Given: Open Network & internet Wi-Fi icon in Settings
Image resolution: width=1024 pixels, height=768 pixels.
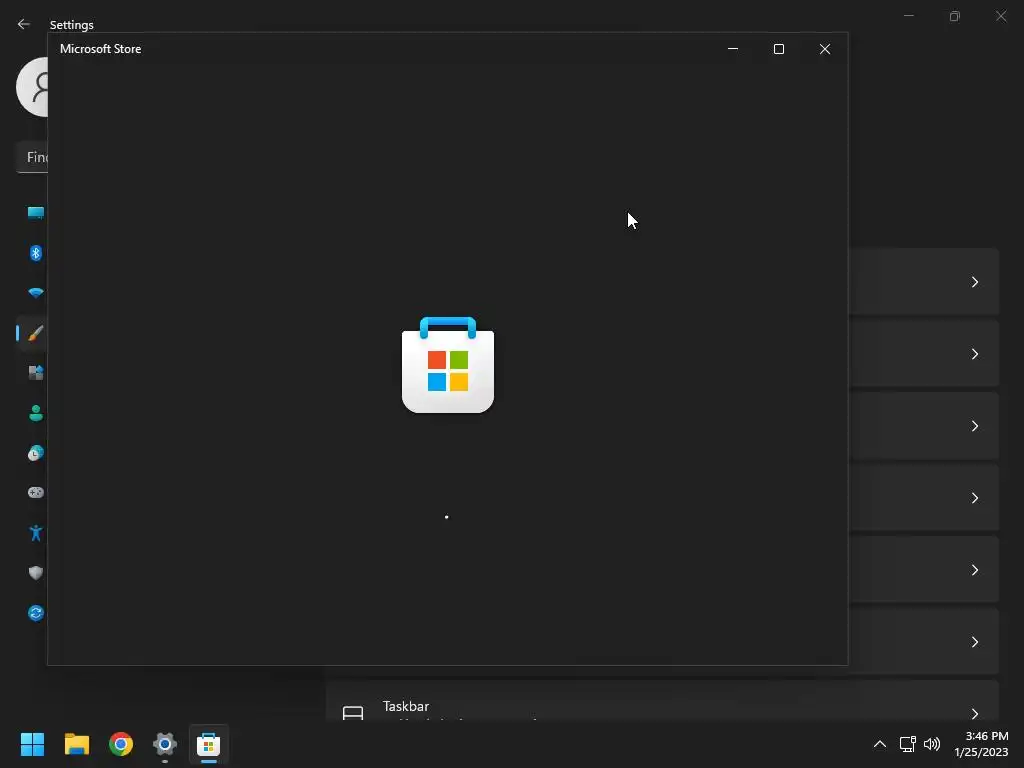Looking at the screenshot, I should tap(36, 293).
